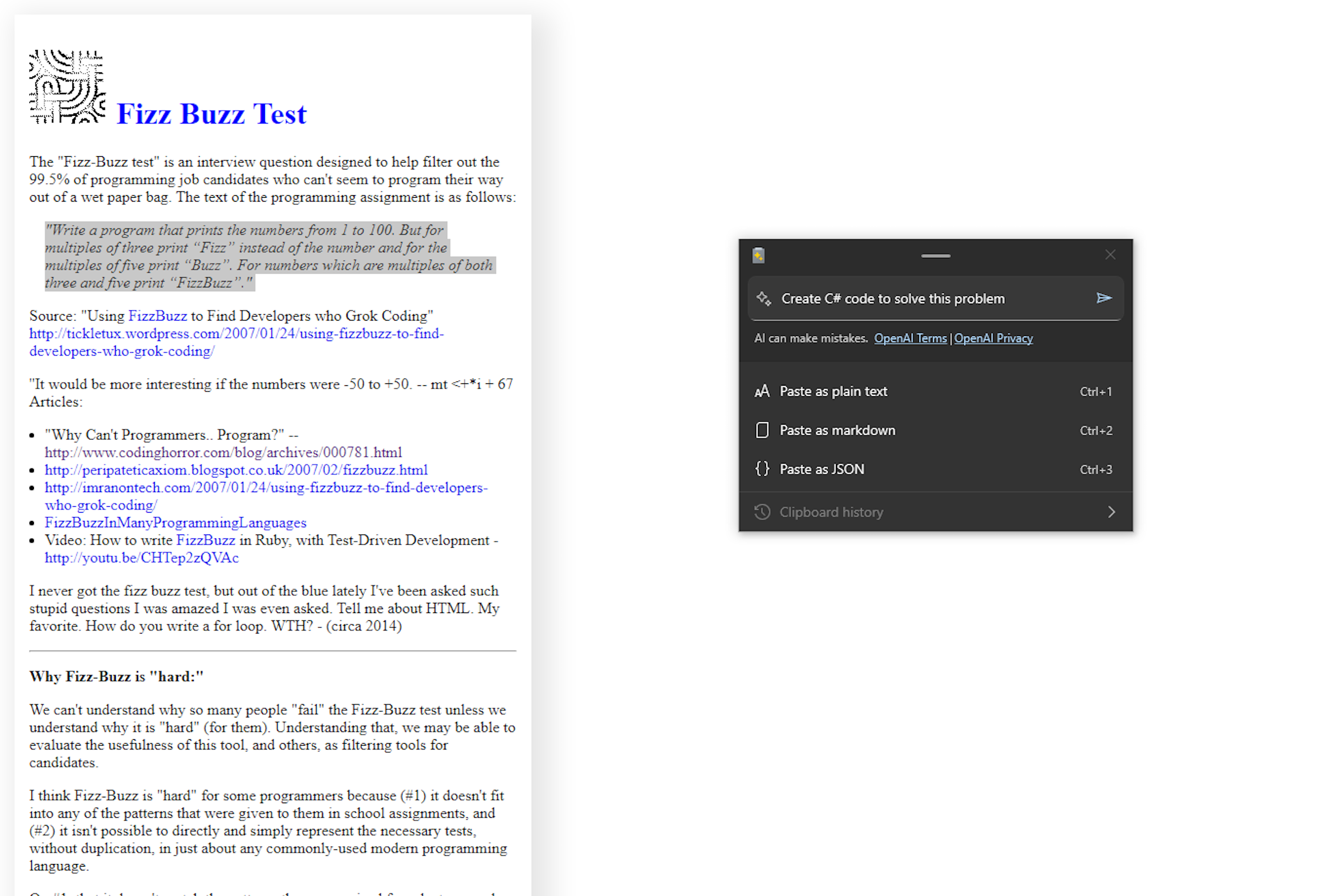1344x896 pixels.
Task: Open the youtu.be video link
Action: pyautogui.click(x=141, y=558)
